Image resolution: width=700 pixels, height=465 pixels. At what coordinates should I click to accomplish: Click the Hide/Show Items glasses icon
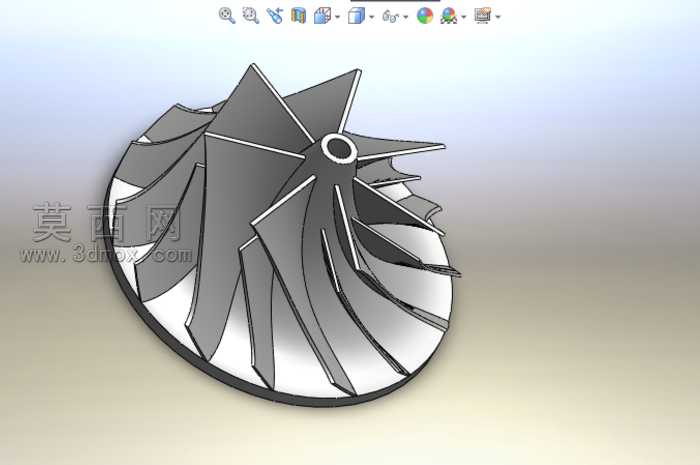point(391,17)
